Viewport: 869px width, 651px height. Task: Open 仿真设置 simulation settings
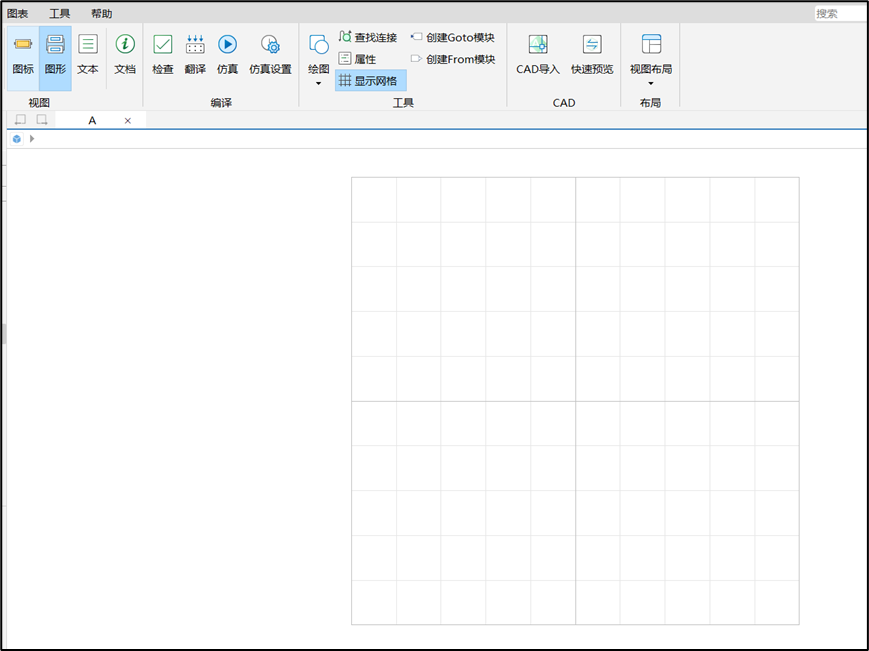pos(270,54)
